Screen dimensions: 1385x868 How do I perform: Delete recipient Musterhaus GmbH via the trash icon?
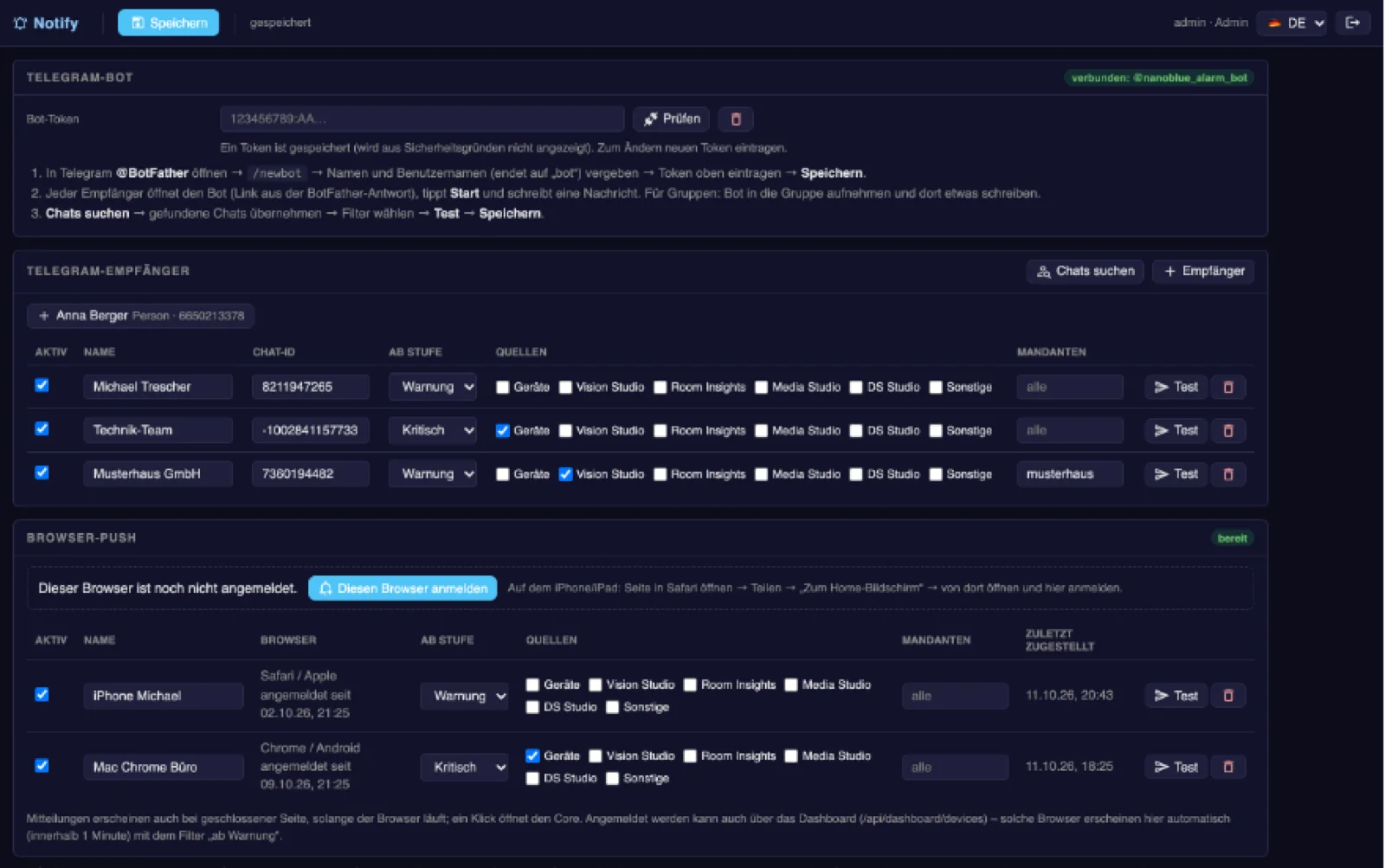pyautogui.click(x=1227, y=474)
